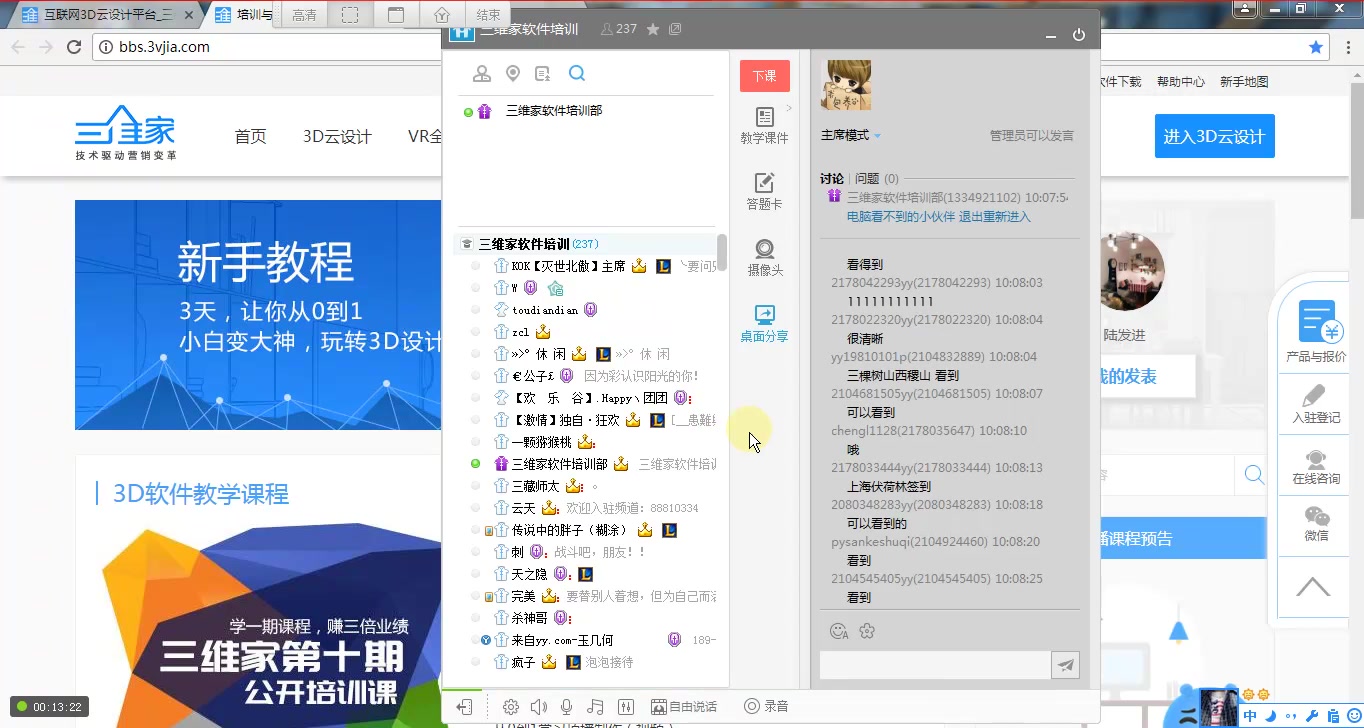Click the 三维家软件培训部 speaker at top
Image resolution: width=1364 pixels, height=728 pixels.
[553, 111]
